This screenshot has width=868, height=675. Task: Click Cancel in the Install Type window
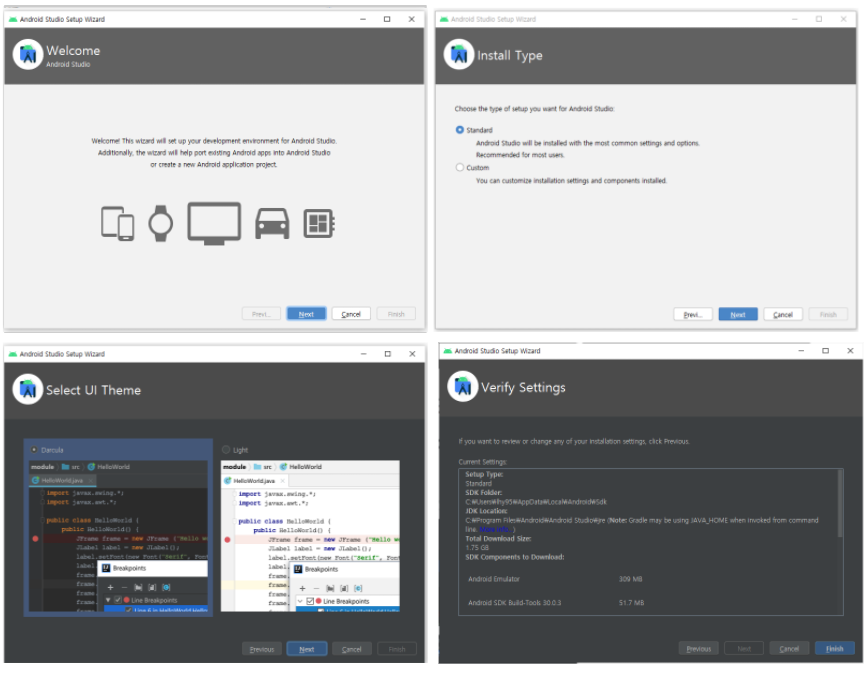tap(783, 315)
